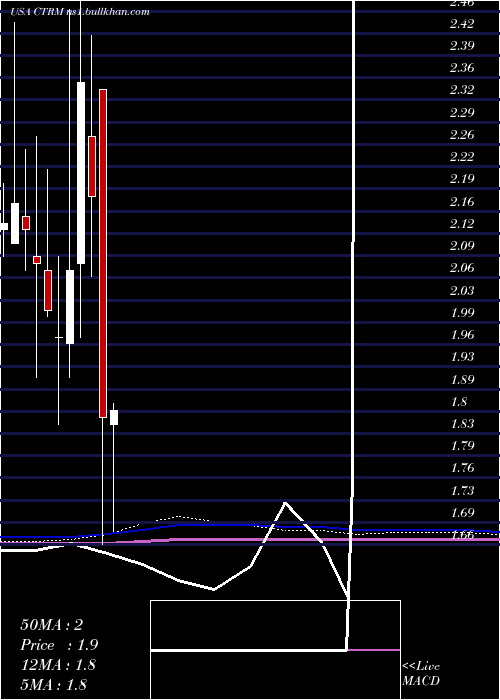500x700 pixels.
Task: Click the 1.96 price level label
Action: click(x=461, y=335)
